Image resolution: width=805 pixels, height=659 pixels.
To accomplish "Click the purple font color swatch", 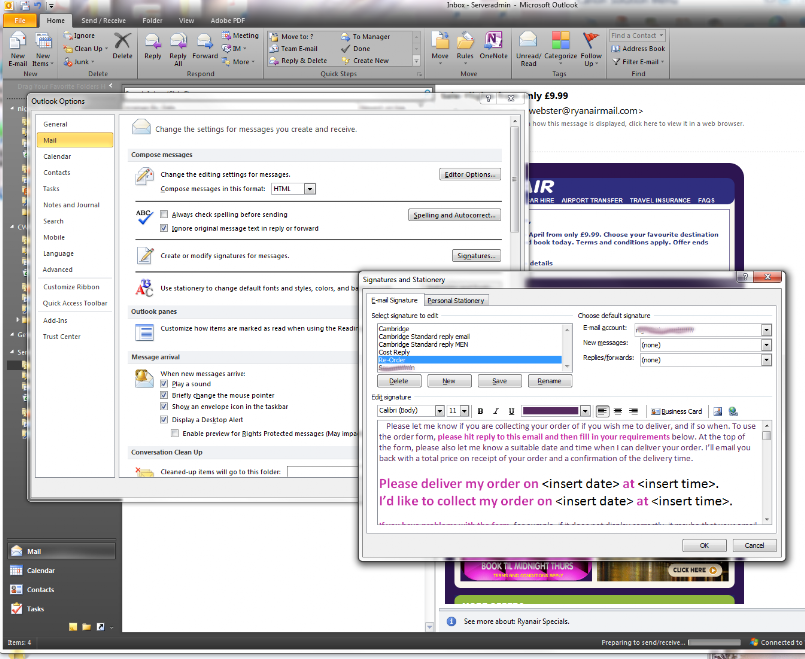I will point(550,411).
